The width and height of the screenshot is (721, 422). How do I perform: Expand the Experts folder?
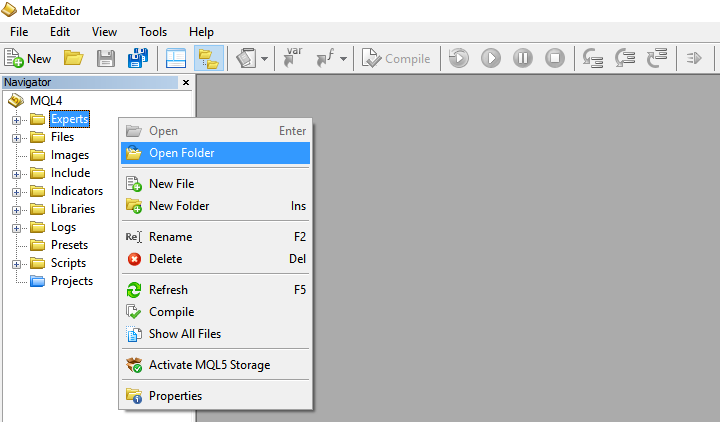[16, 120]
